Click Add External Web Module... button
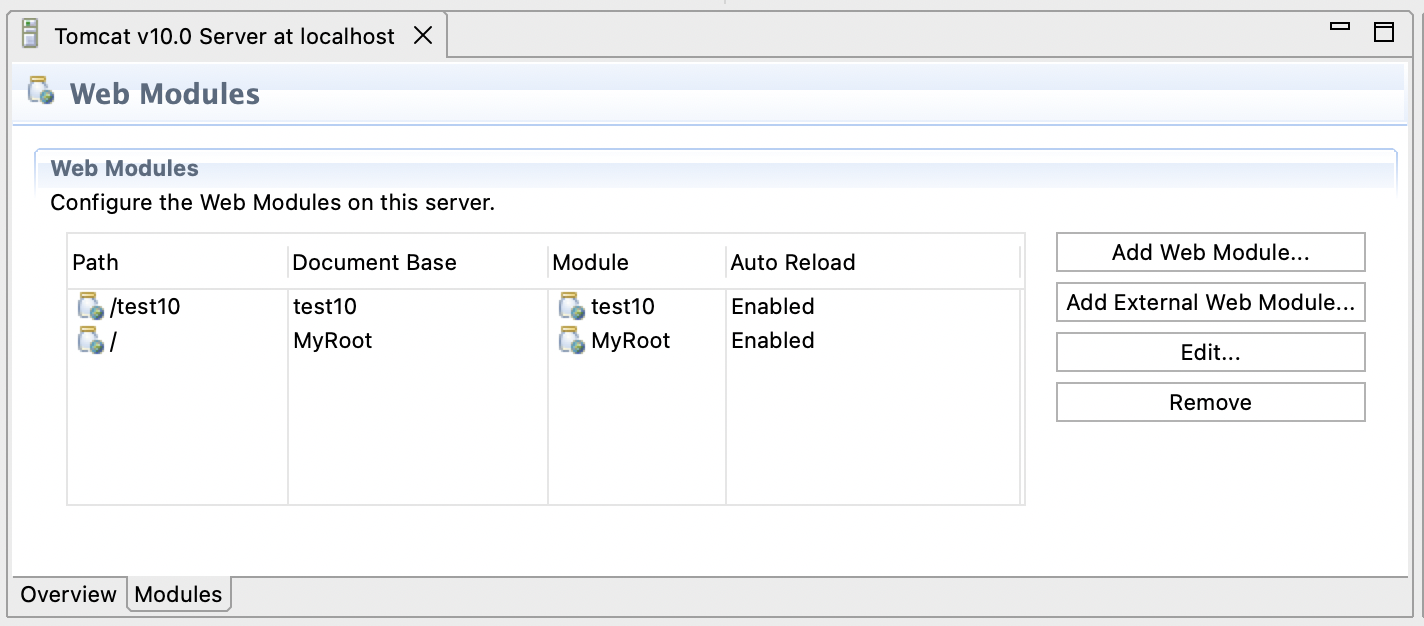Image resolution: width=1424 pixels, height=626 pixels. coord(1210,302)
